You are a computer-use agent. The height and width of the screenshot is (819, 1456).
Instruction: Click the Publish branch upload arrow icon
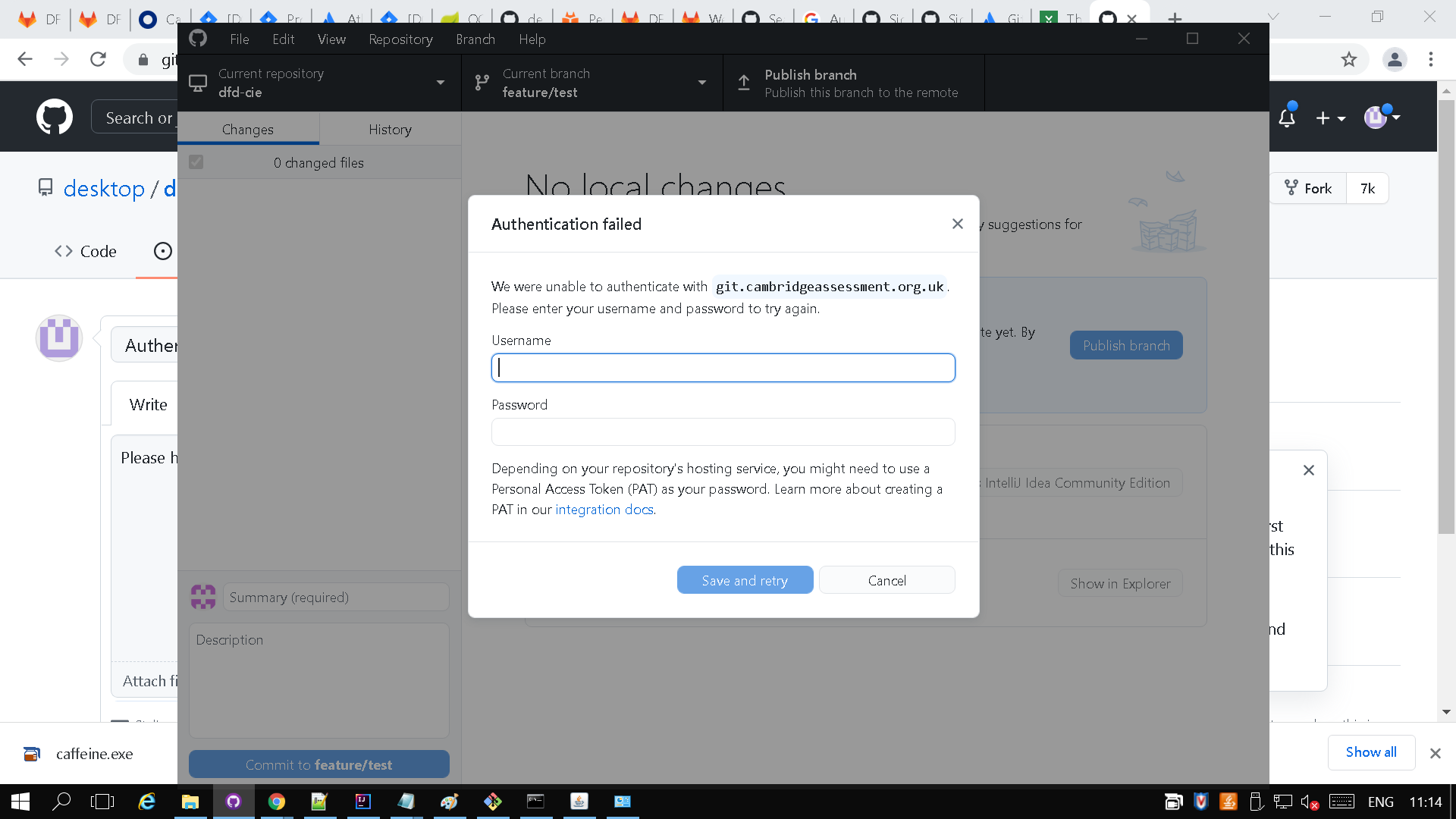coord(744,83)
